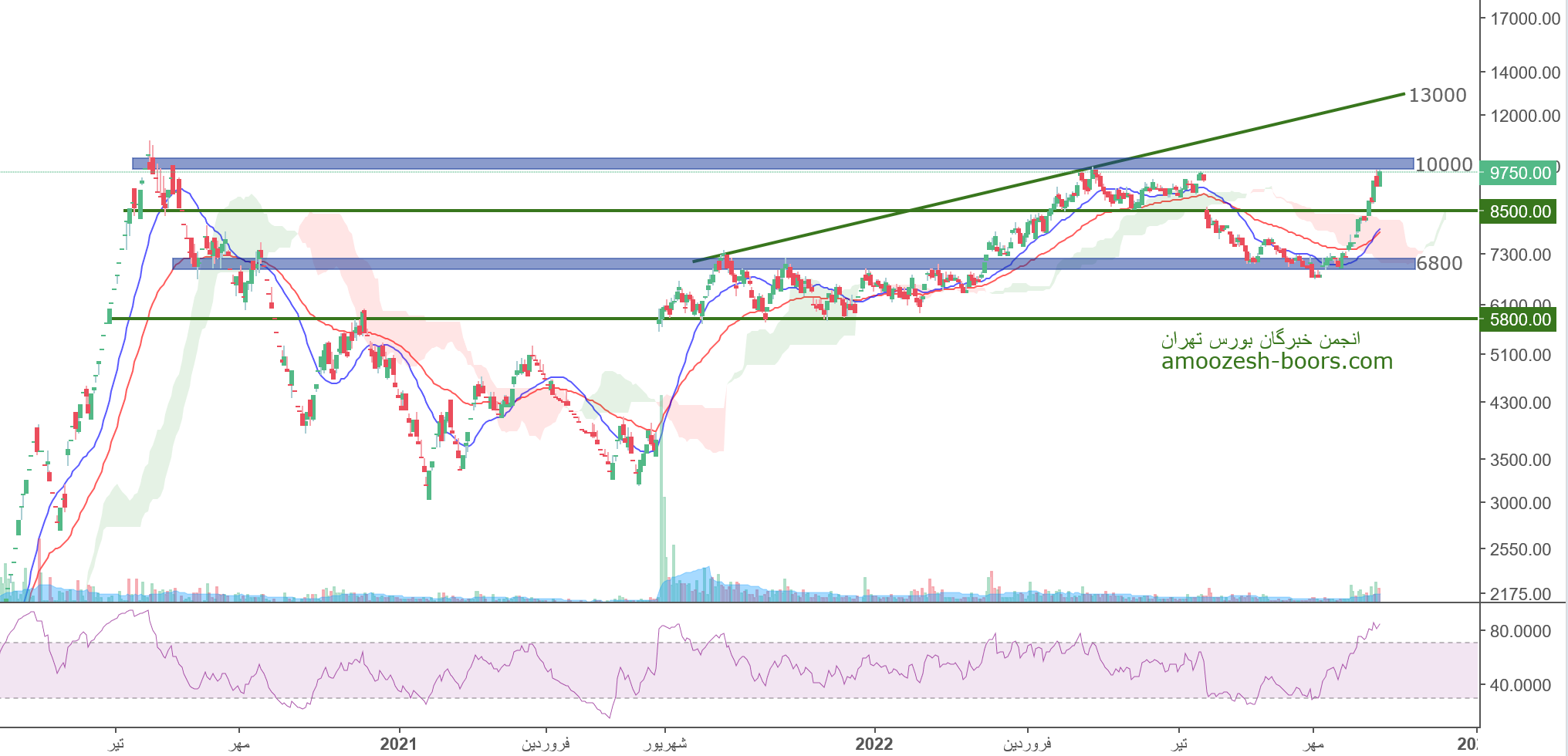
Task: Click 3000.00 on the price scale
Action: [x=1520, y=503]
